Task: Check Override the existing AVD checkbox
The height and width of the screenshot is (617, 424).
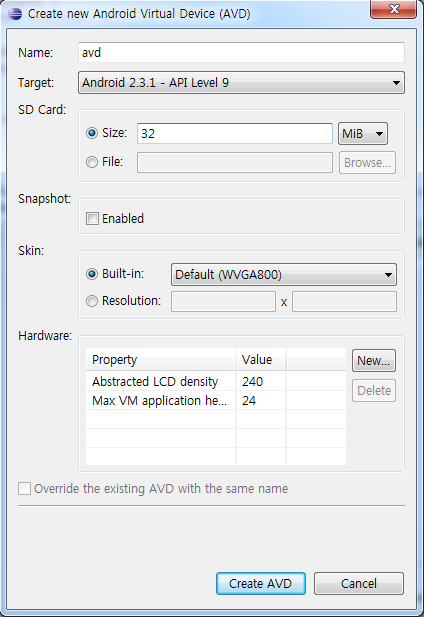Action: point(24,489)
